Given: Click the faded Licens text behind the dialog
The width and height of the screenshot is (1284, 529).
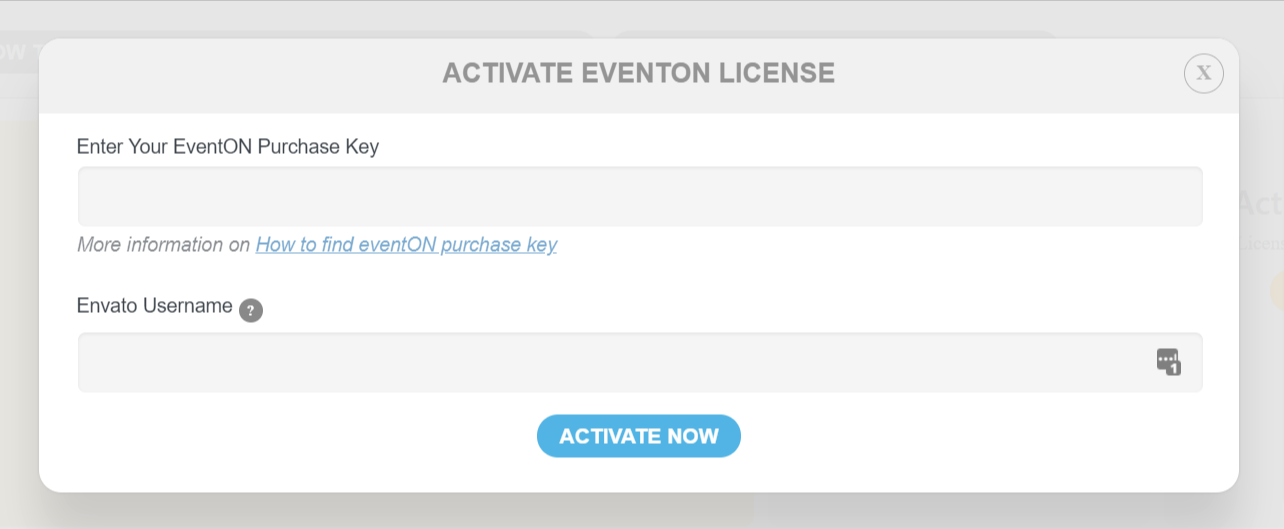Looking at the screenshot, I should tap(1262, 243).
